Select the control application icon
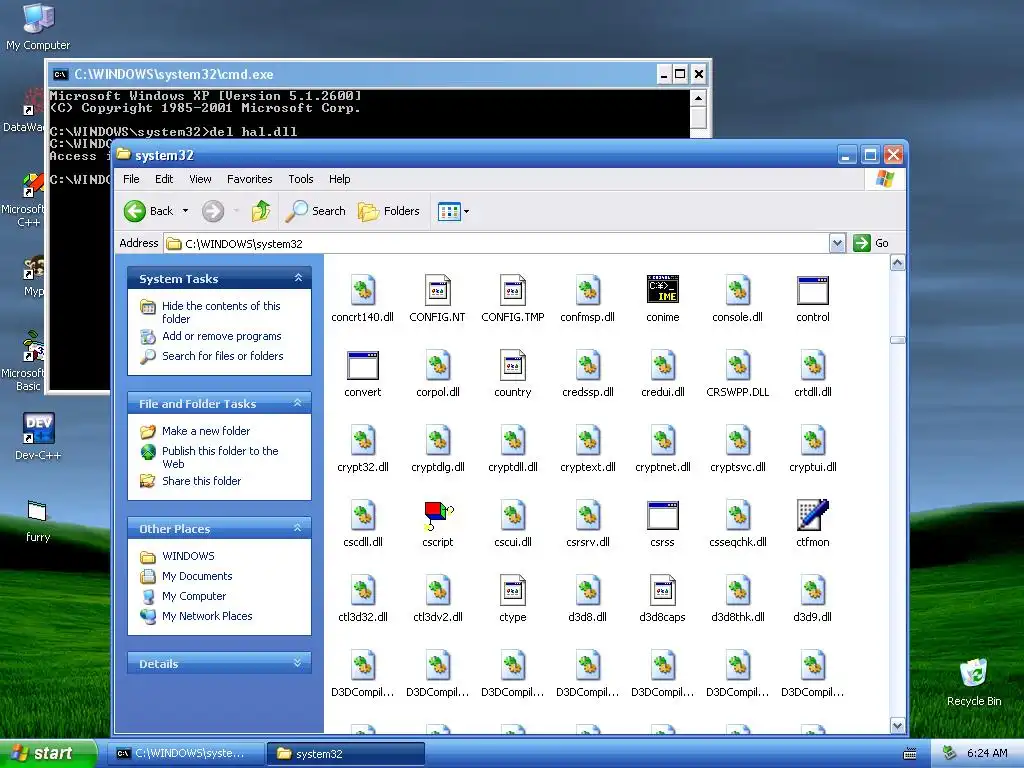Viewport: 1024px width, 768px height. tap(812, 291)
